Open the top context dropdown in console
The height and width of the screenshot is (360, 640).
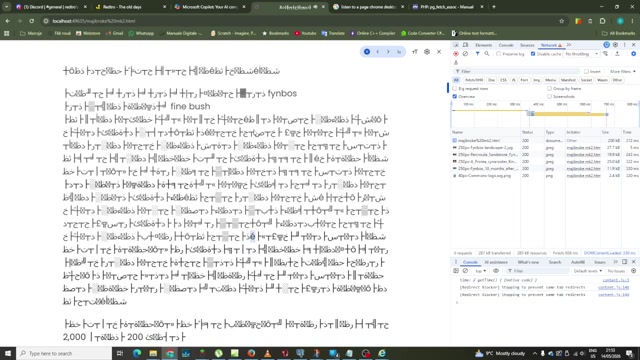tap(480, 271)
